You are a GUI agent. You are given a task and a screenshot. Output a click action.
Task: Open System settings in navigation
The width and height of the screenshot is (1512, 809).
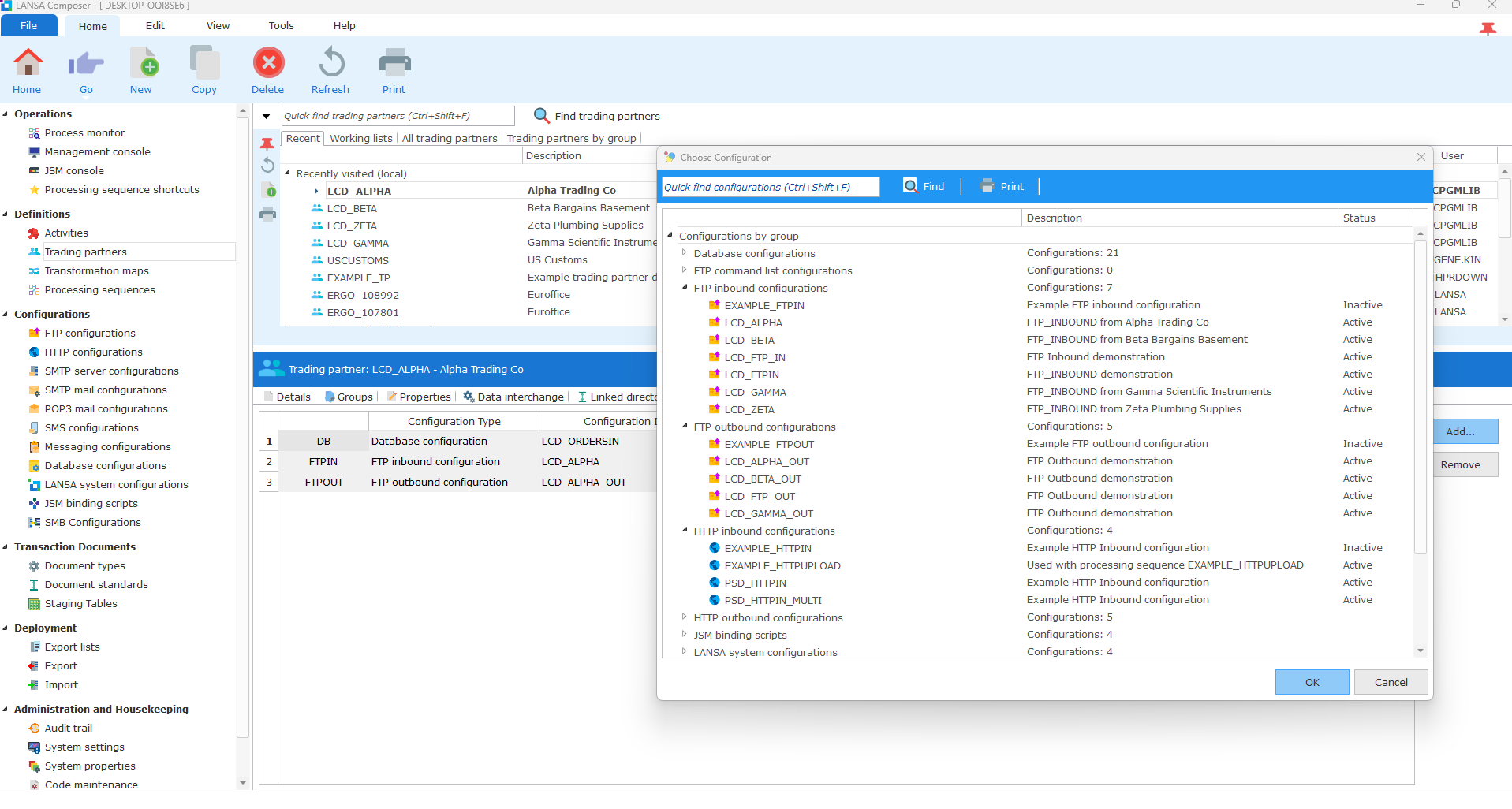point(84,747)
